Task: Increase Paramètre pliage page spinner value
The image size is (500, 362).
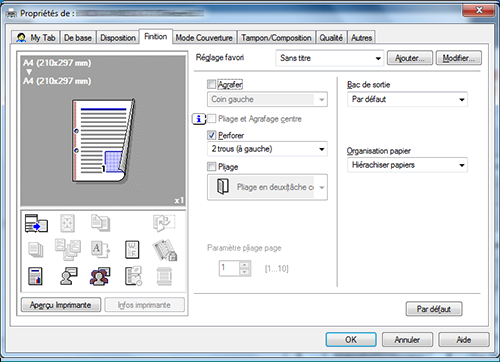Action: click(245, 265)
